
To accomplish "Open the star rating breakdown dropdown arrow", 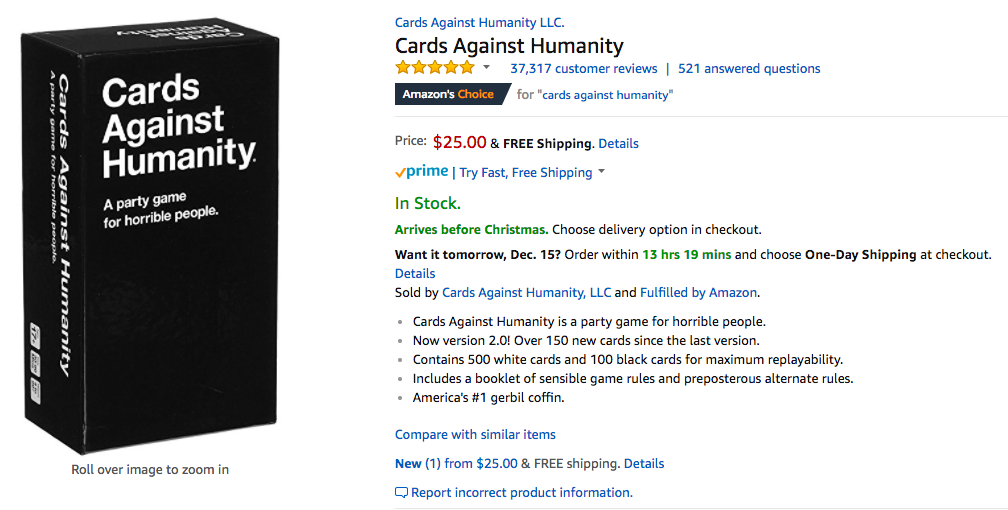I will (x=487, y=68).
